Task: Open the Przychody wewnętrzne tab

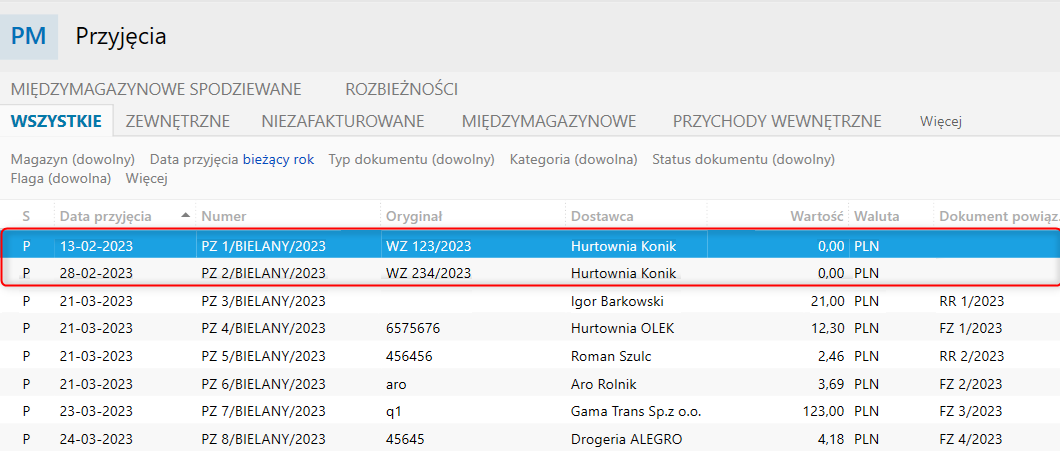Action: click(x=777, y=122)
